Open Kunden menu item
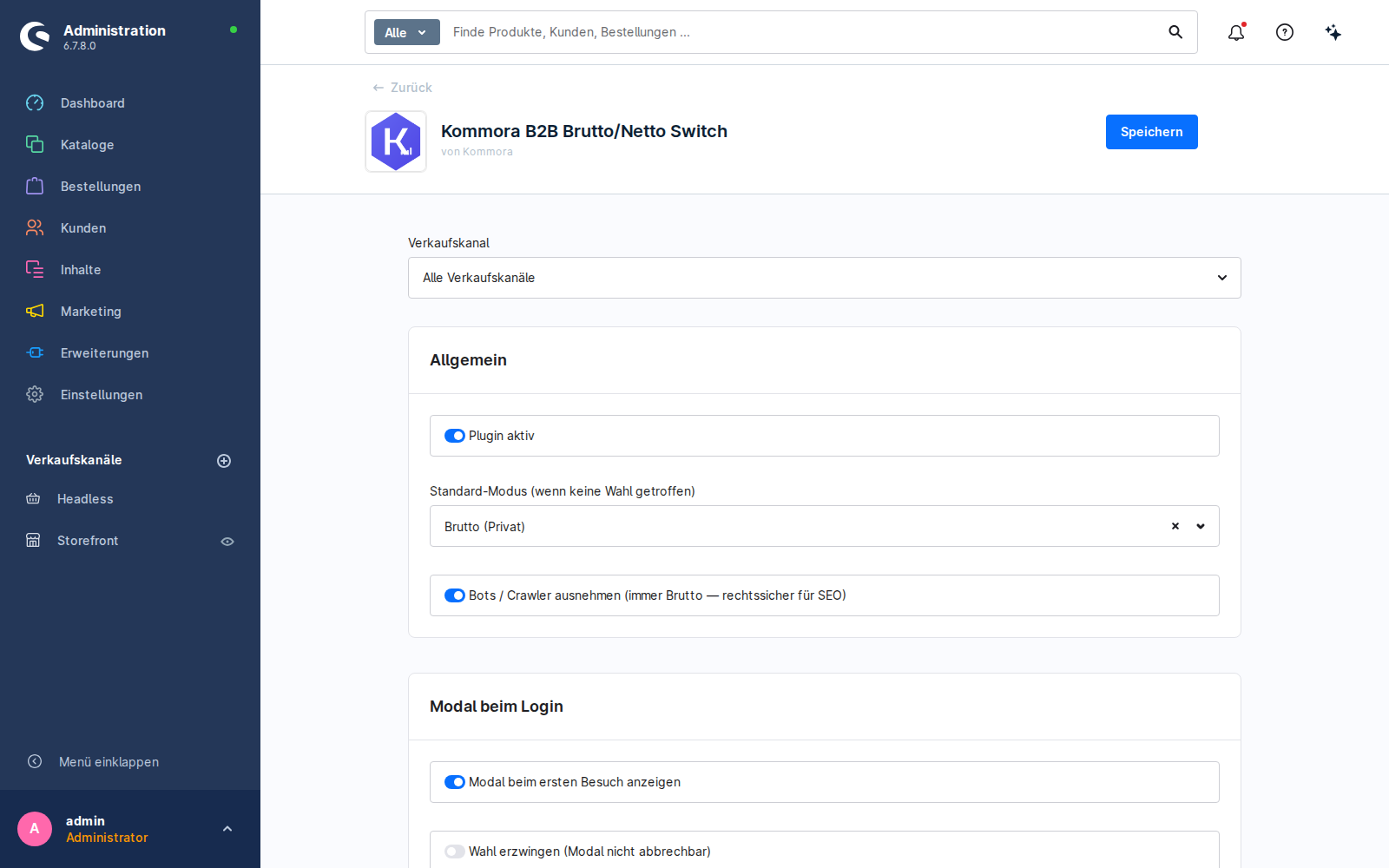The image size is (1389, 868). tap(83, 228)
